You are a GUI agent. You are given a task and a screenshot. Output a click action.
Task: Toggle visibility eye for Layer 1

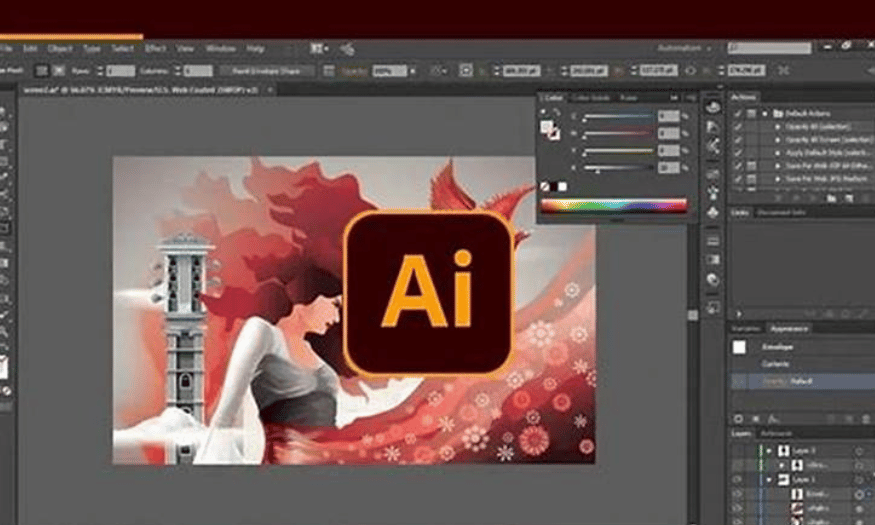[x=737, y=480]
